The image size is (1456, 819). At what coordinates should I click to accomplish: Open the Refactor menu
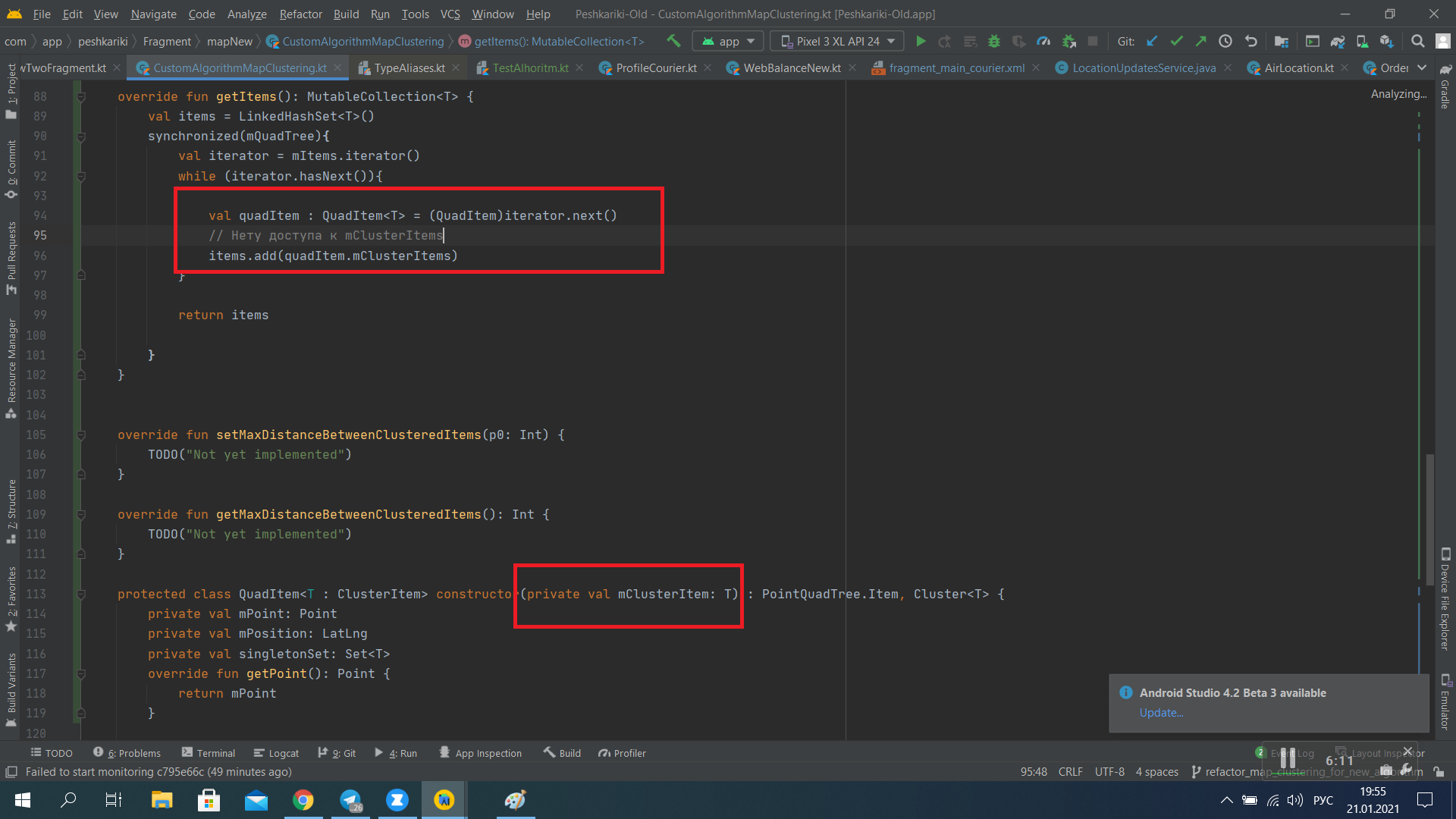coord(300,14)
